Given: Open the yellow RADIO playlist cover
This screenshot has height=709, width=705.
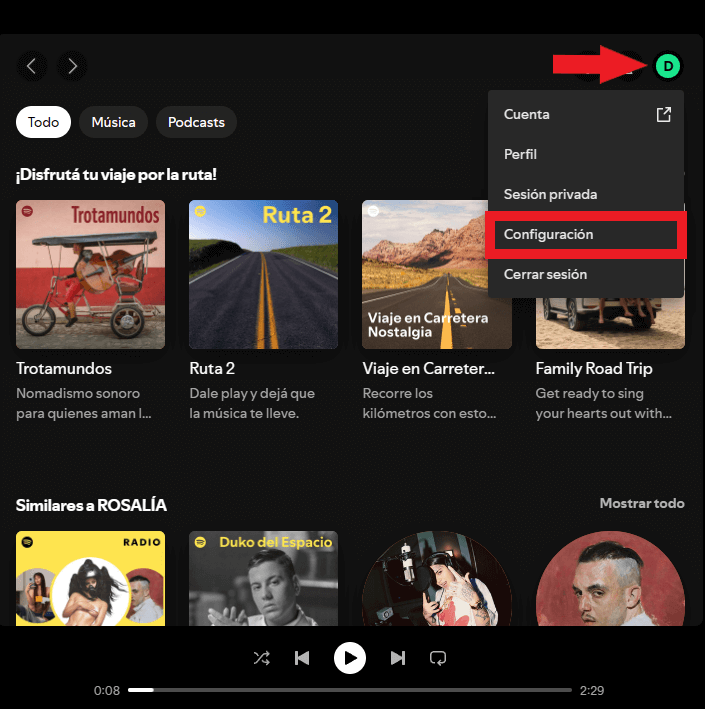Looking at the screenshot, I should click(90, 578).
